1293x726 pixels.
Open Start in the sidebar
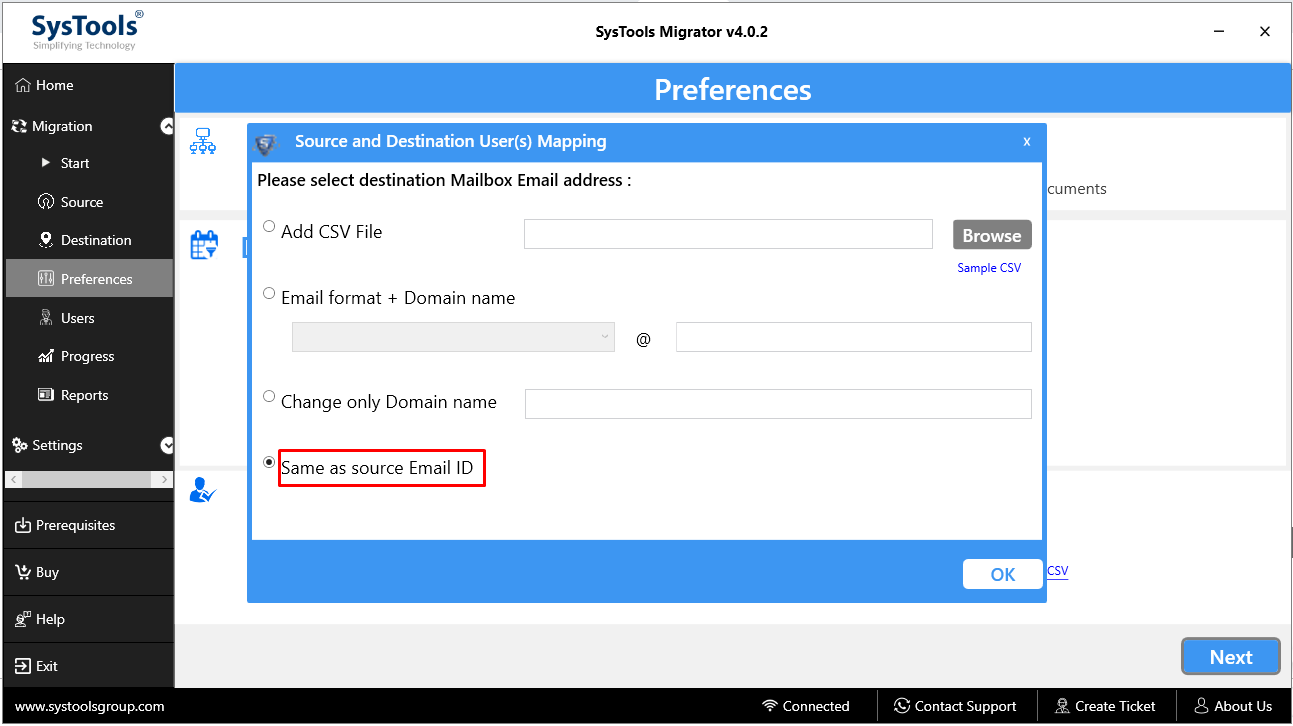click(x=75, y=163)
